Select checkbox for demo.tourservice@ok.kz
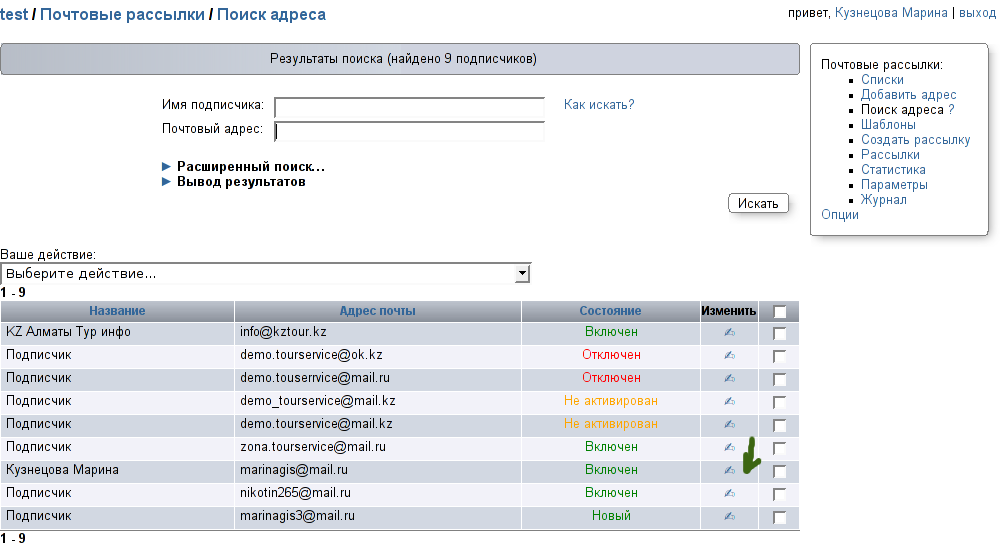Viewport: 1001px width, 548px height. point(779,356)
